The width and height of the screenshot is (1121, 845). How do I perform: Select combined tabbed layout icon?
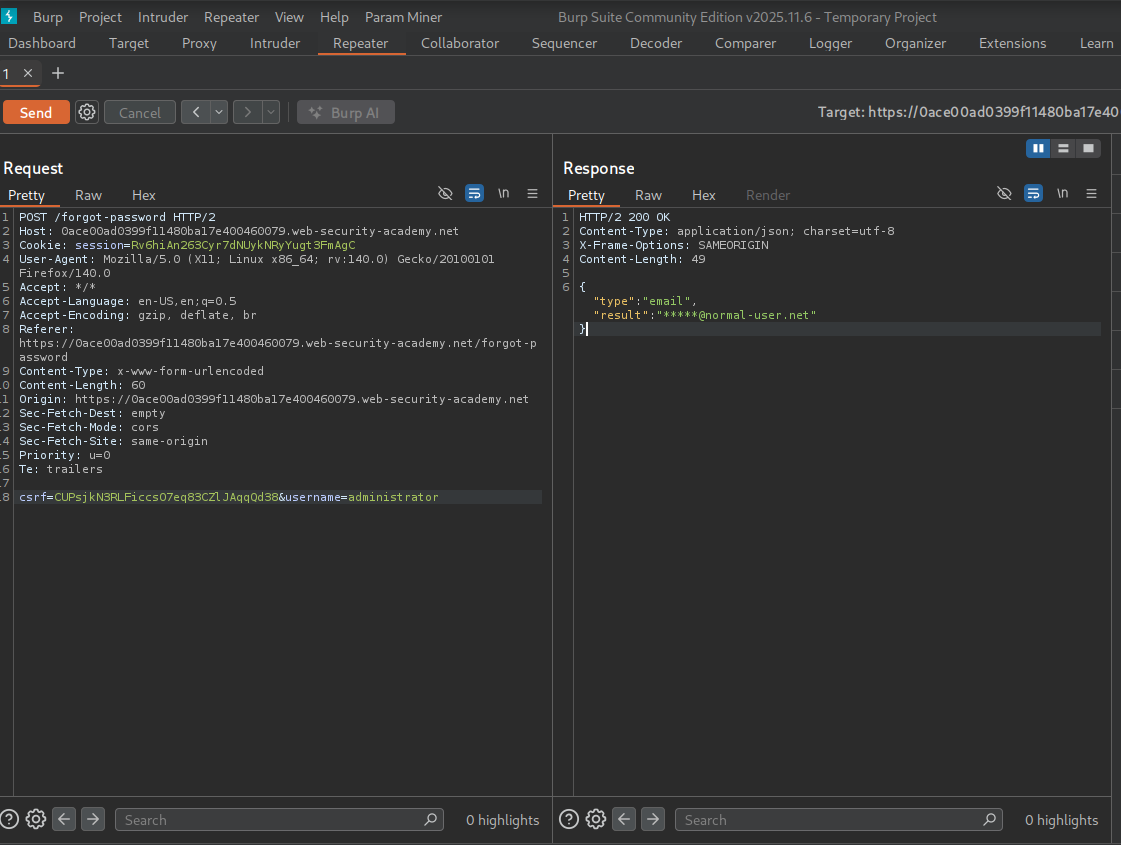coord(1088,148)
